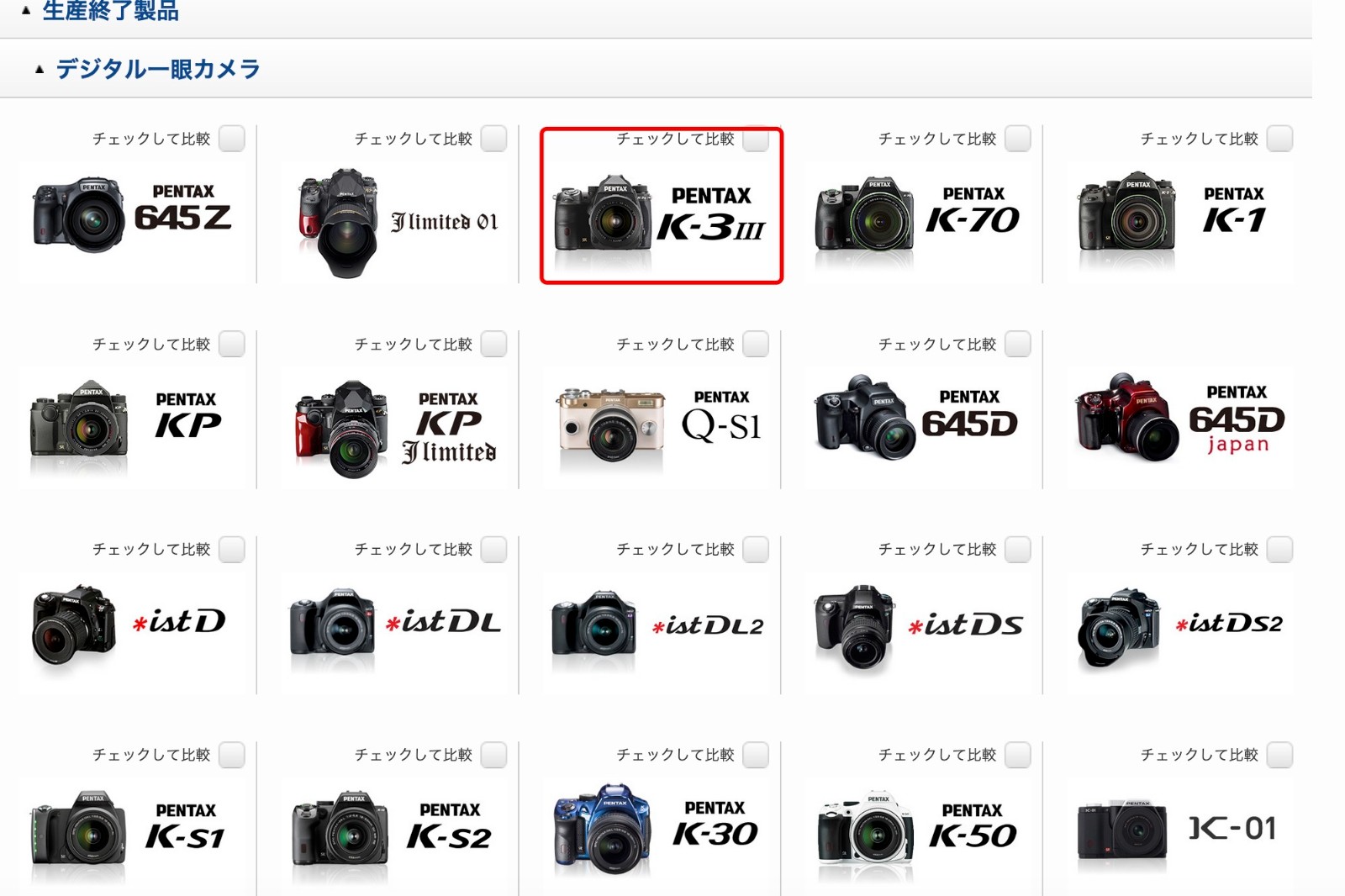Check compare box for PENTAX K-S2
This screenshot has height=896, width=1345.
[494, 755]
